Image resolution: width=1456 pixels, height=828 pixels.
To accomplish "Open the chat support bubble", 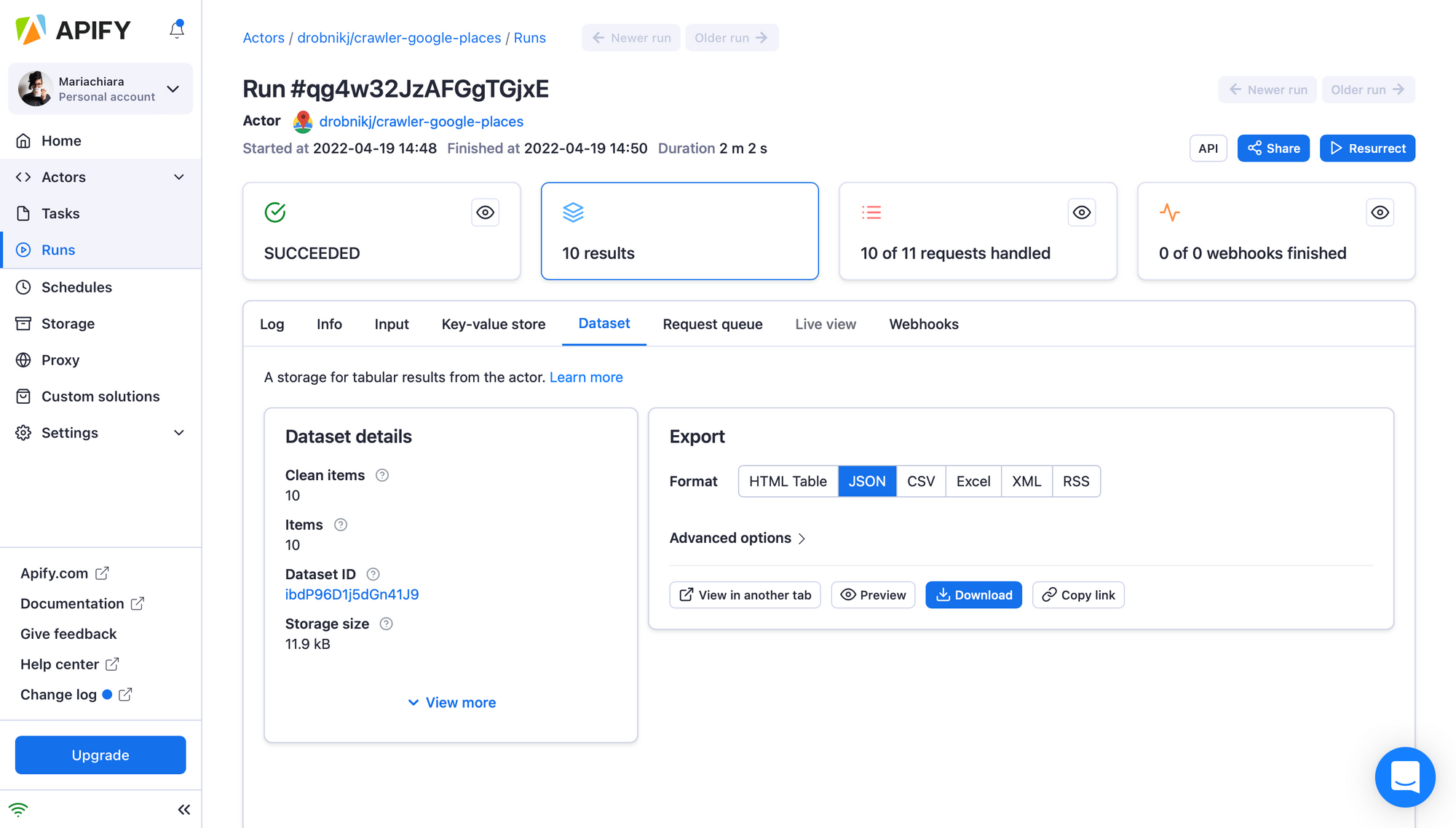I will (x=1405, y=777).
